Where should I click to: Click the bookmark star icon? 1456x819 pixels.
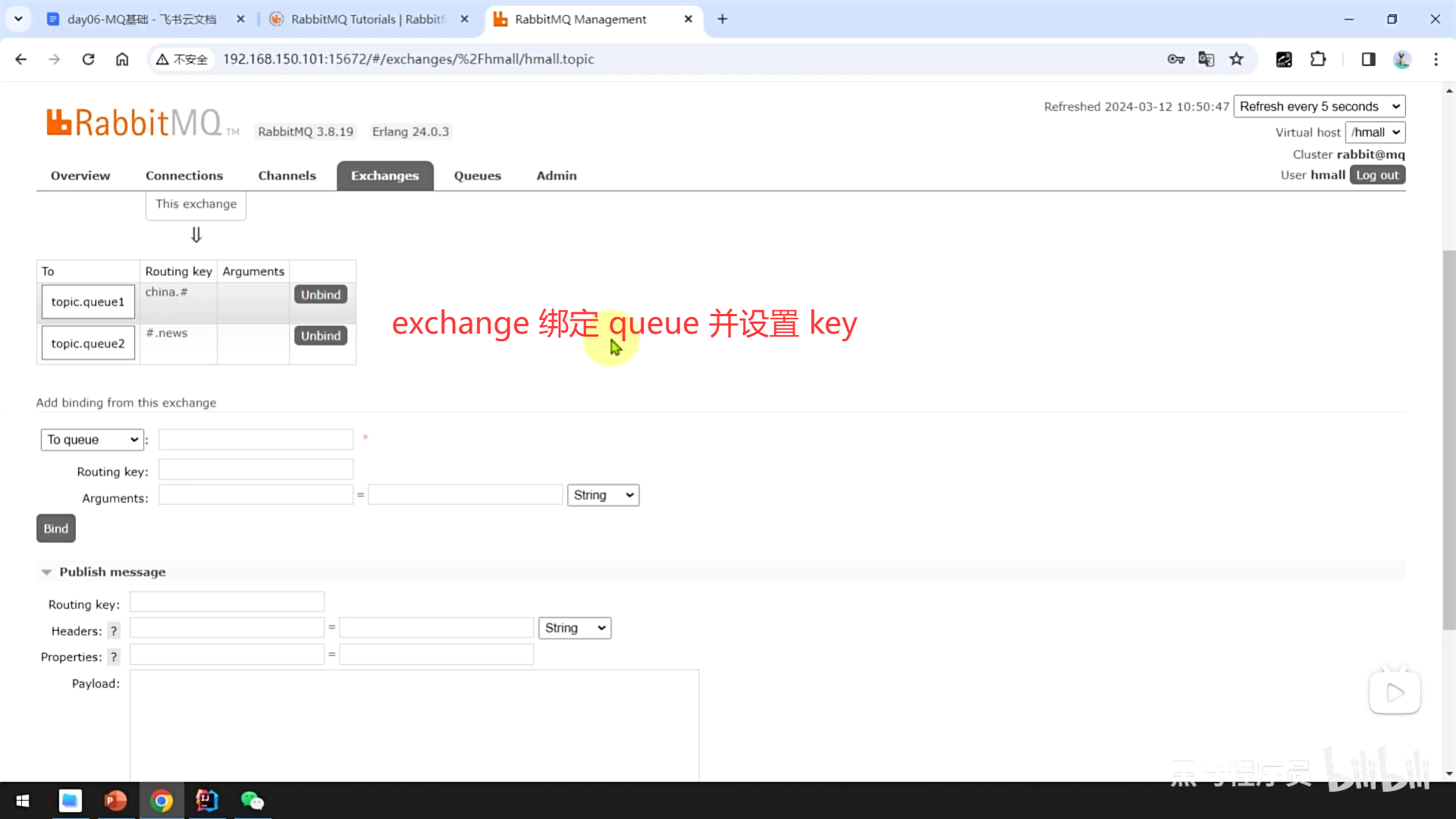coord(1237,59)
